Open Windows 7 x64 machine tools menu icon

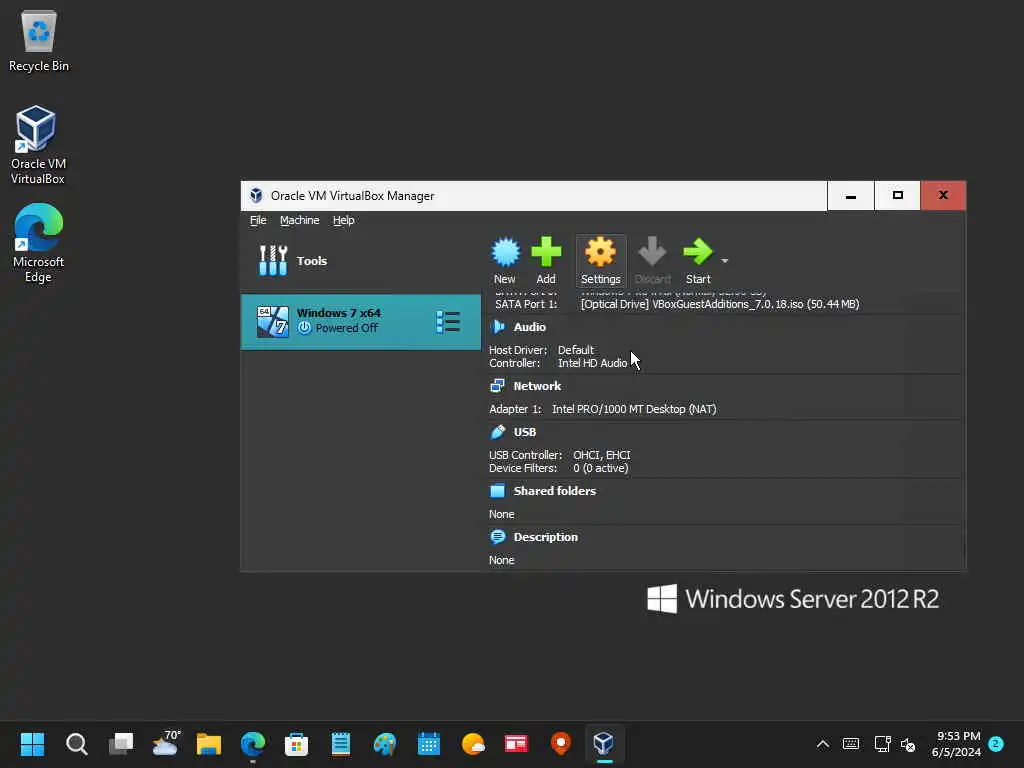(448, 321)
